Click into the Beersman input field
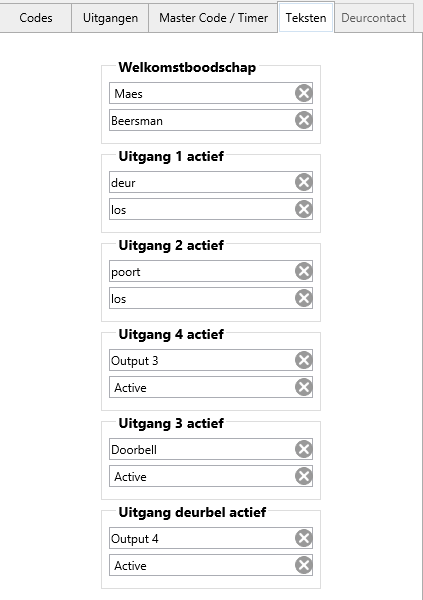The height and width of the screenshot is (600, 423). (x=202, y=120)
